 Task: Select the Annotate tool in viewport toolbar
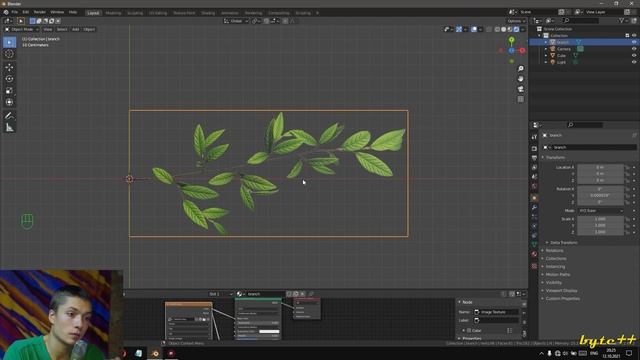coord(9,116)
